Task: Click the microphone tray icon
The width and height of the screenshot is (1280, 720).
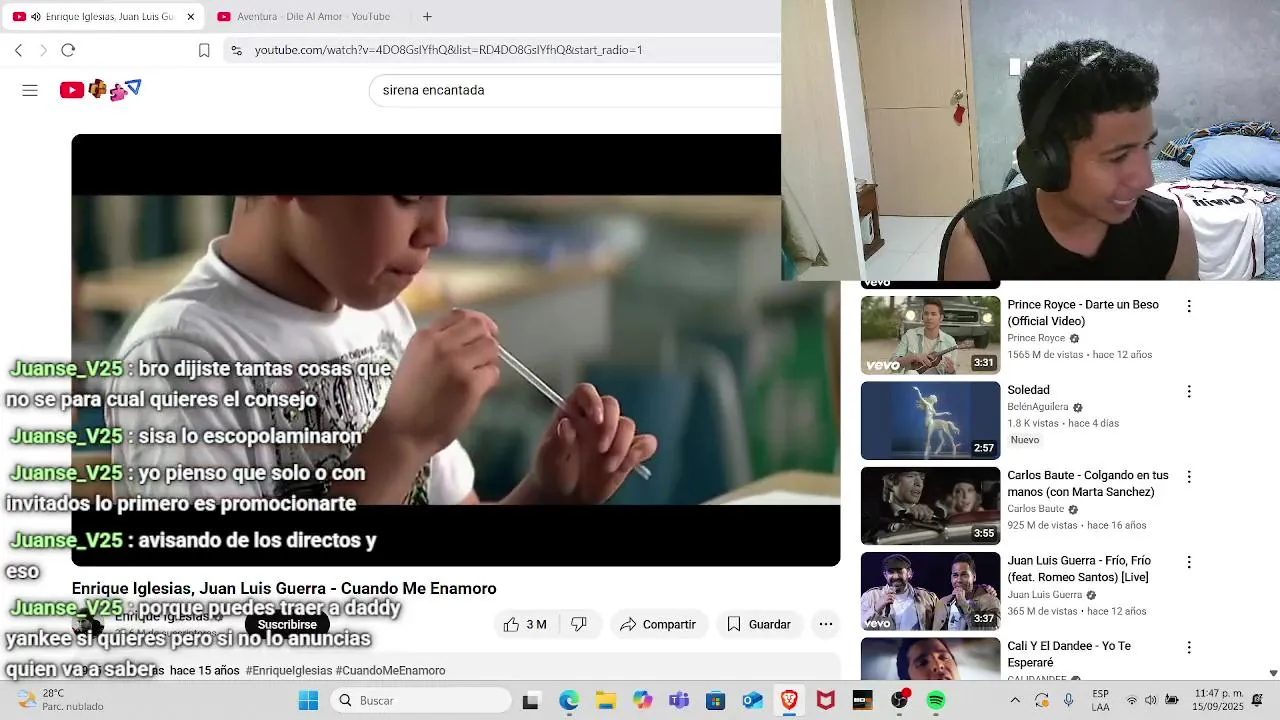Action: (1069, 700)
